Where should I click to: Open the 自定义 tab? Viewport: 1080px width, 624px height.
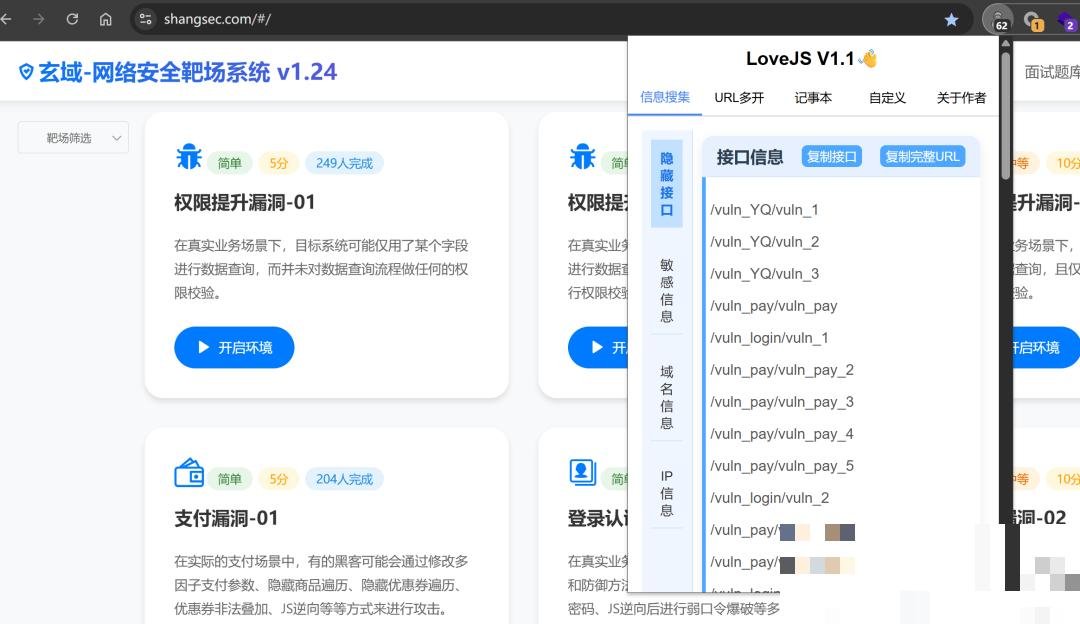click(887, 98)
